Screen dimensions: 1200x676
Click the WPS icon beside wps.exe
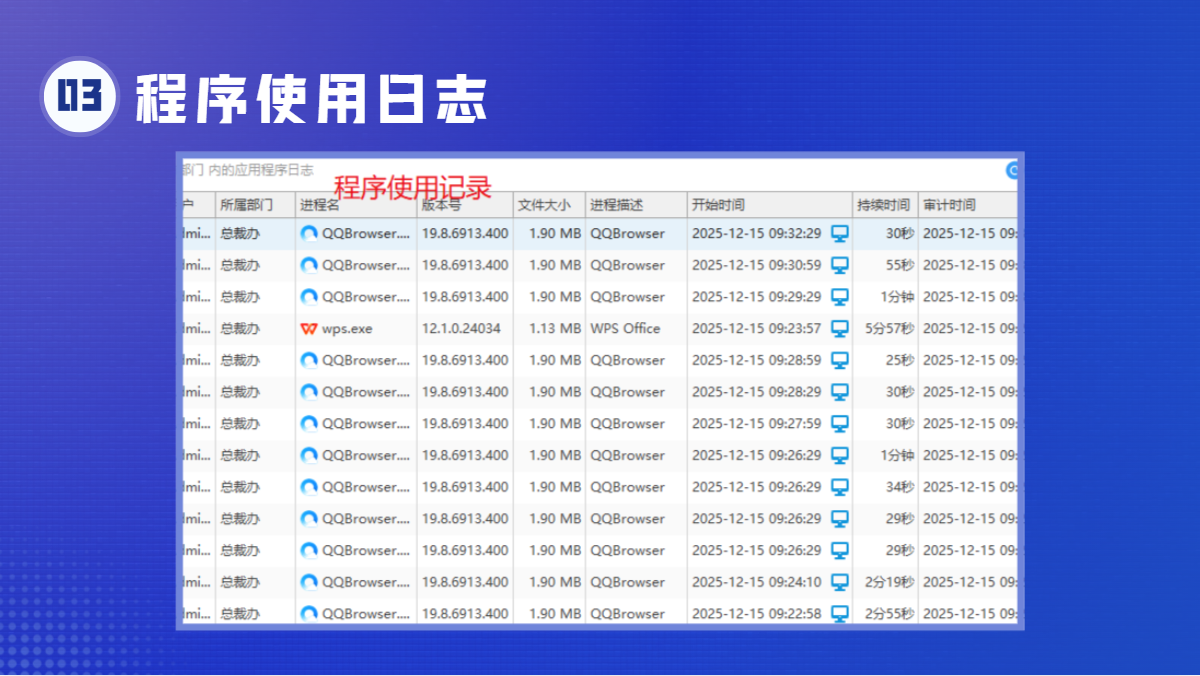point(309,329)
